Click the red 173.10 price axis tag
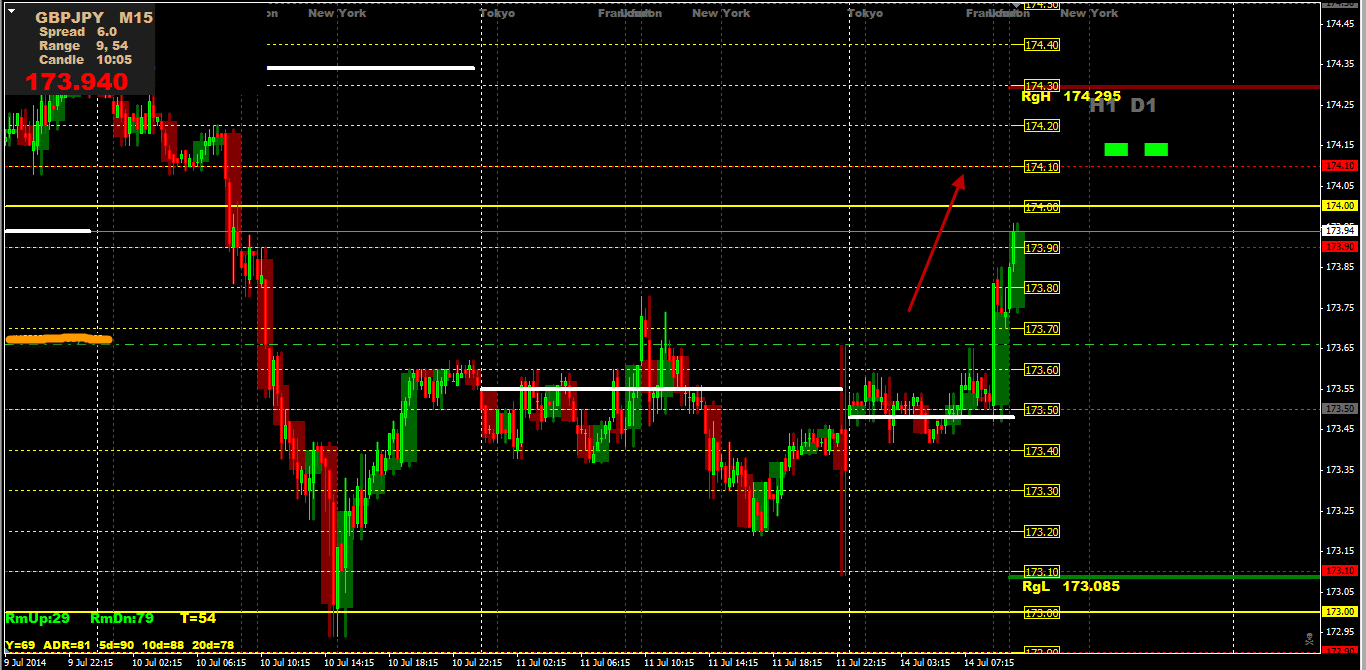 (x=1340, y=570)
